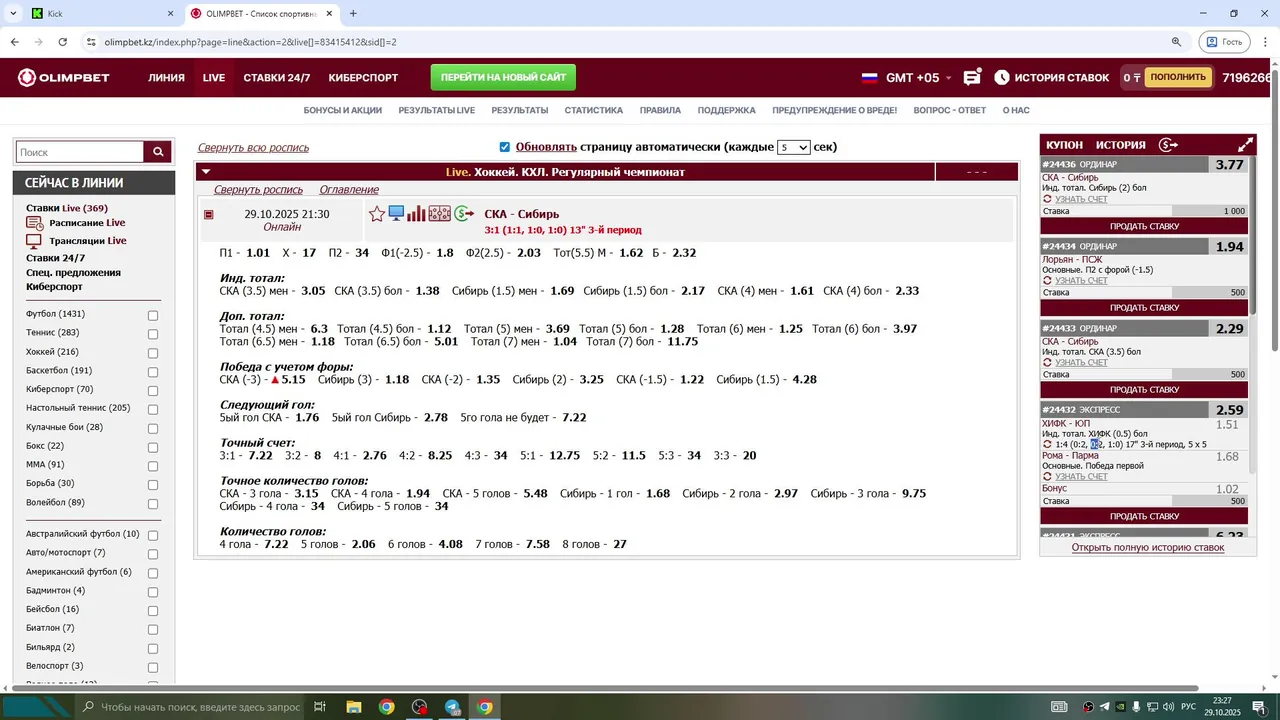Open live broadcast monitor icon for СКА - Сибирь
This screenshot has width=1280, height=720.
coord(396,213)
